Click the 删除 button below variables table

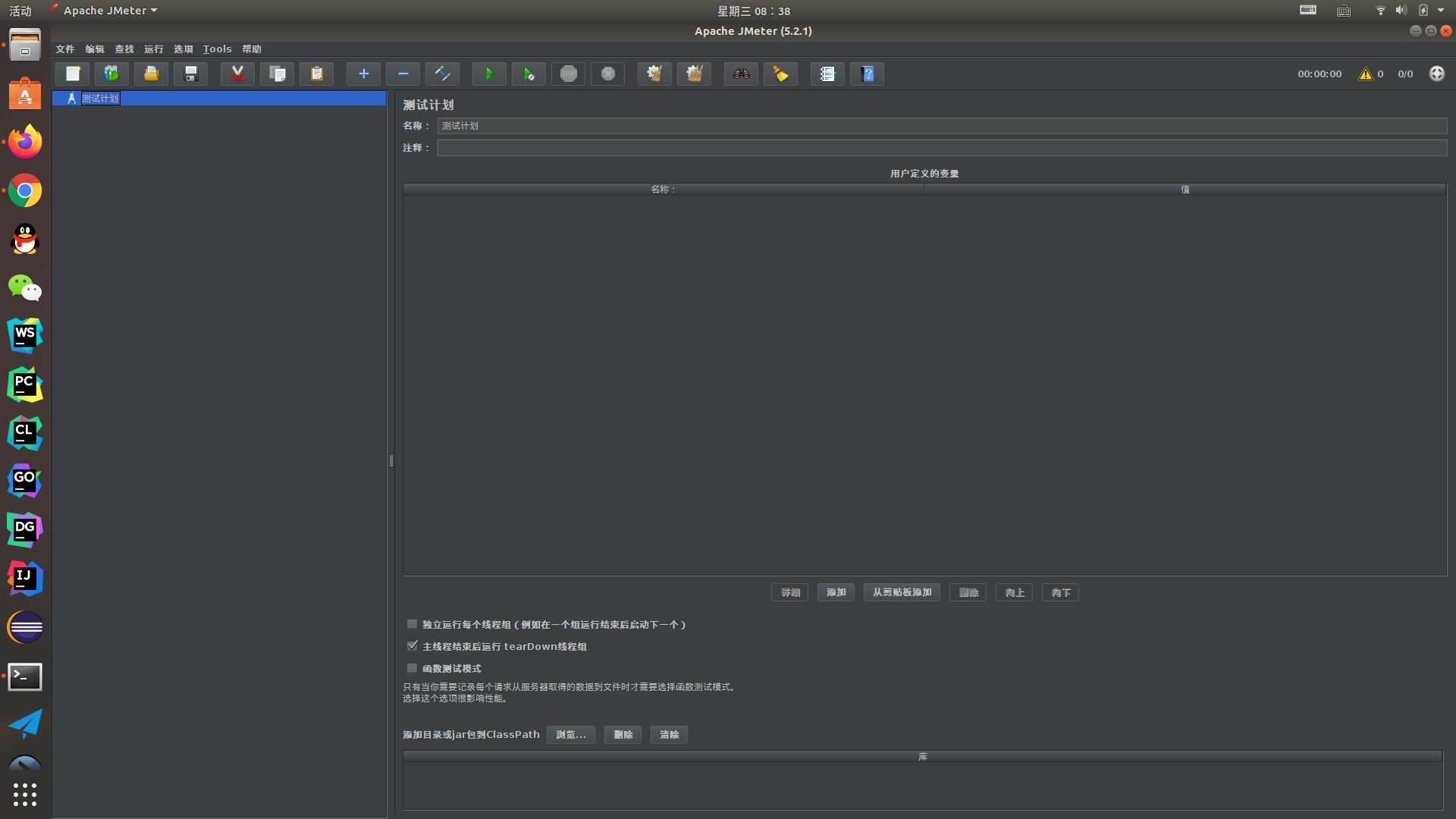pyautogui.click(x=968, y=592)
